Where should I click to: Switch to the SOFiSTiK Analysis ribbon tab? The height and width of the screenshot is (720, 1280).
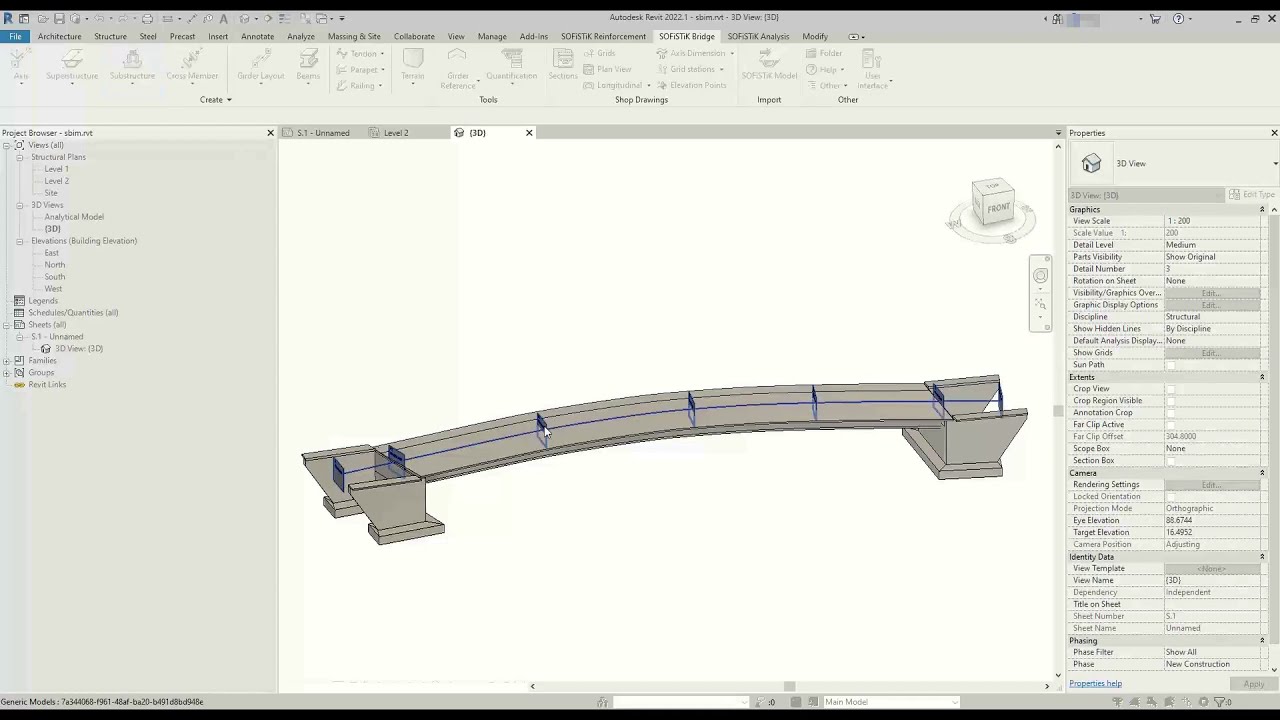click(758, 36)
